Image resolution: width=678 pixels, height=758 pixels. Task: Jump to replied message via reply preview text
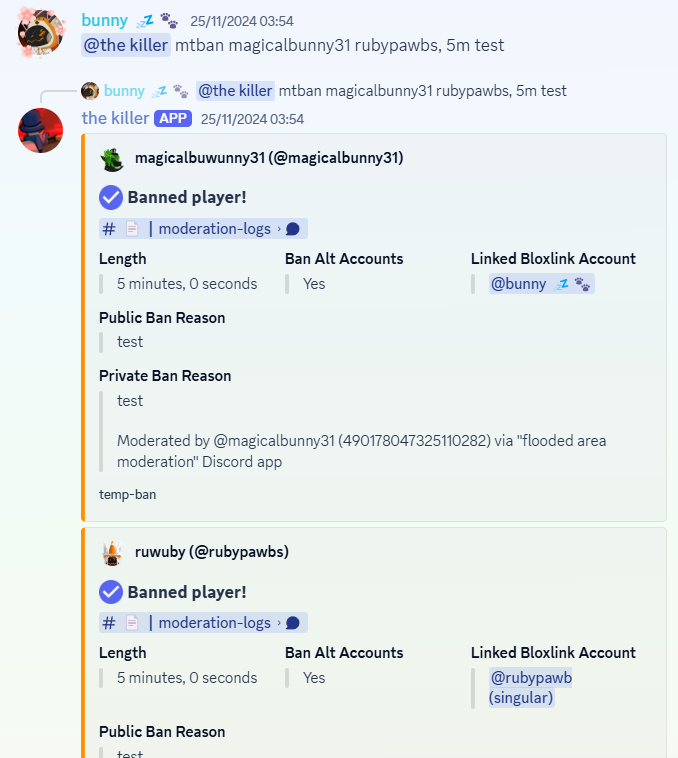pos(422,91)
